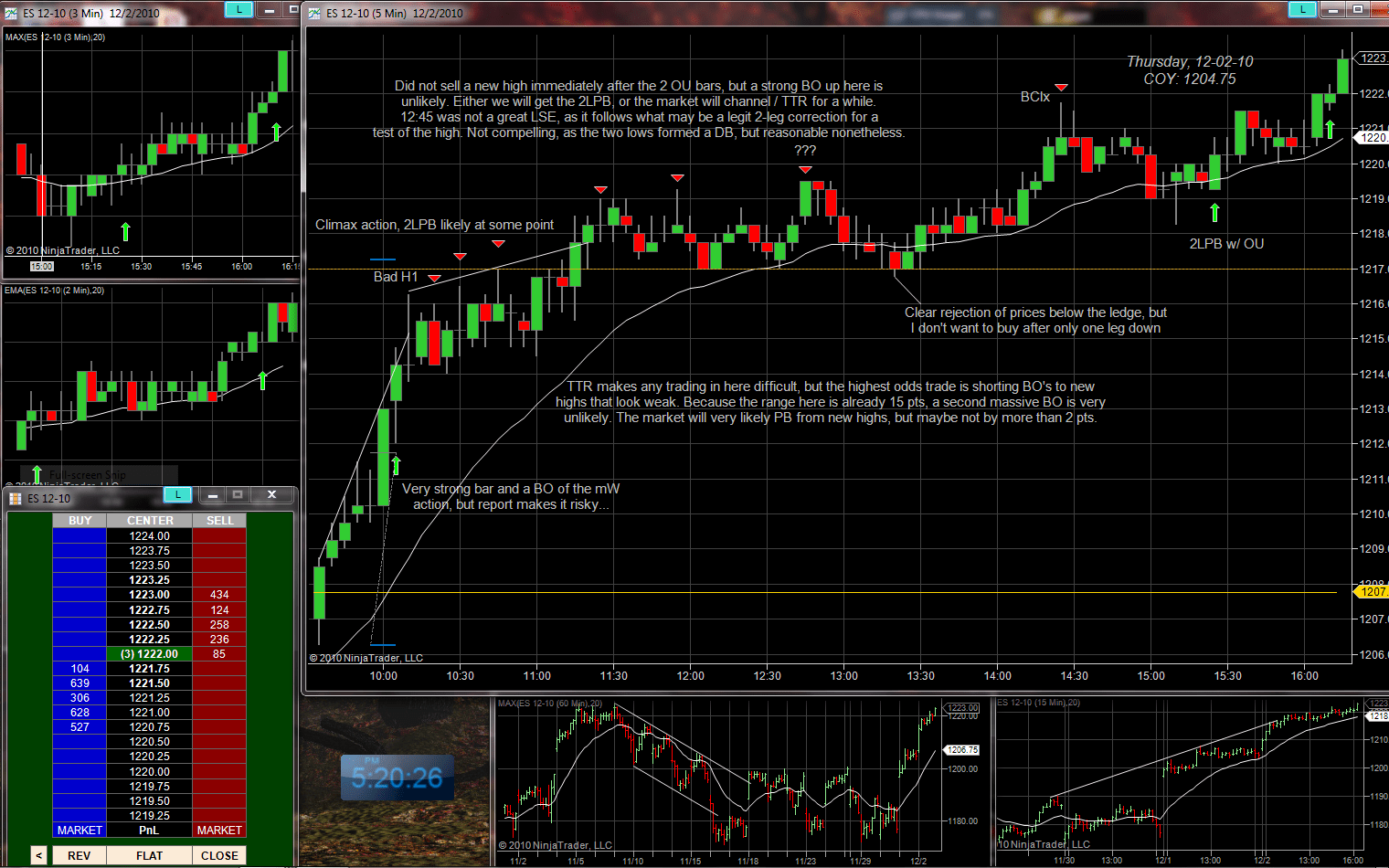1389x868 pixels.
Task: Click the SuperDOM grid icon beside ES 12-10
Action: [15, 498]
